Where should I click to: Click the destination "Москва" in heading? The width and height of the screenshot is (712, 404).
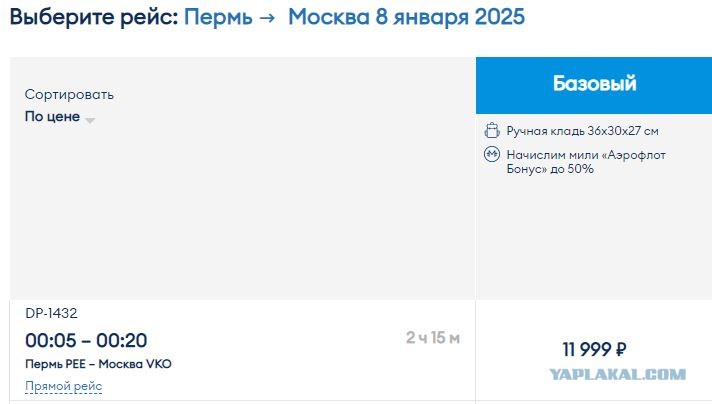[x=329, y=17]
